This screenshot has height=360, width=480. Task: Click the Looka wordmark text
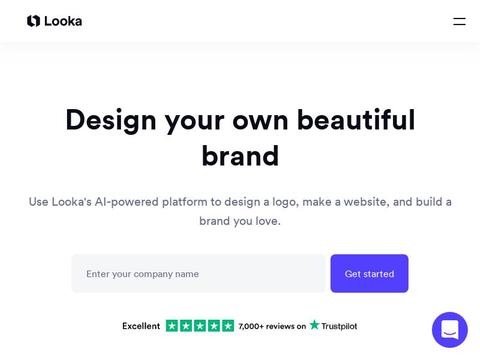pyautogui.click(x=63, y=21)
